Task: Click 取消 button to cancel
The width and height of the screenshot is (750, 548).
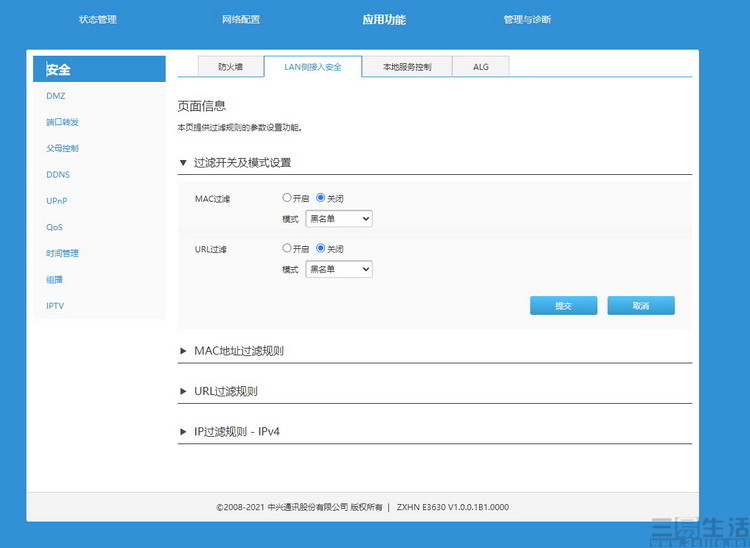Action: pos(640,306)
